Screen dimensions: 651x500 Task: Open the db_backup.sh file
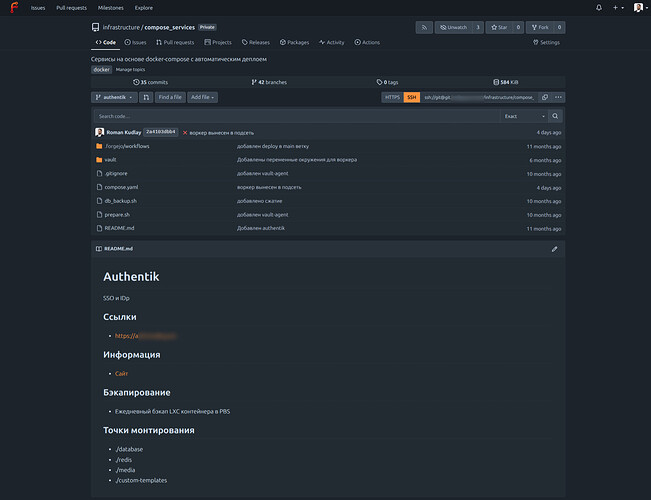tap(120, 201)
